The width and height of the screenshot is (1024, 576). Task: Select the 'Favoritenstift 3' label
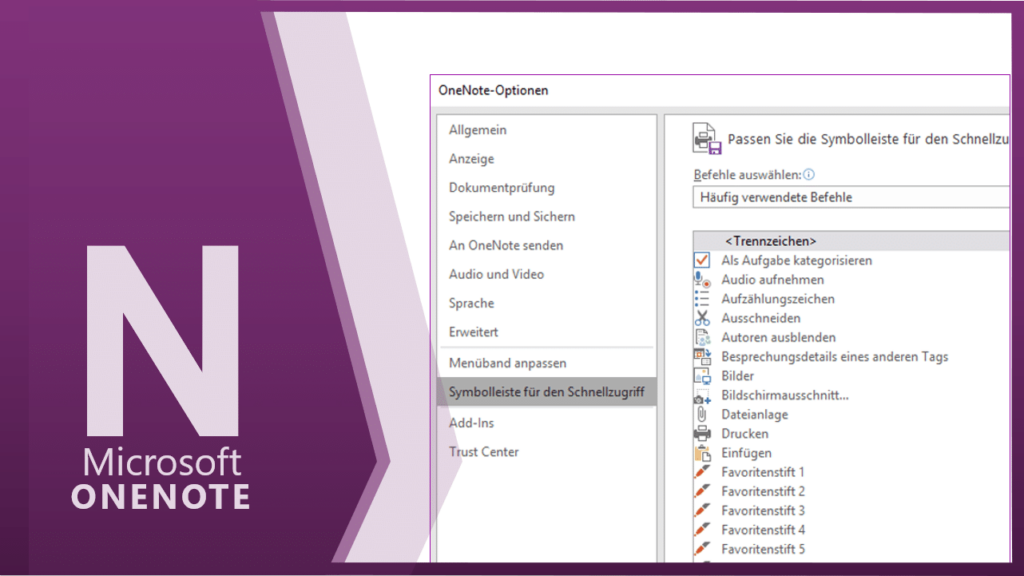[x=763, y=511]
